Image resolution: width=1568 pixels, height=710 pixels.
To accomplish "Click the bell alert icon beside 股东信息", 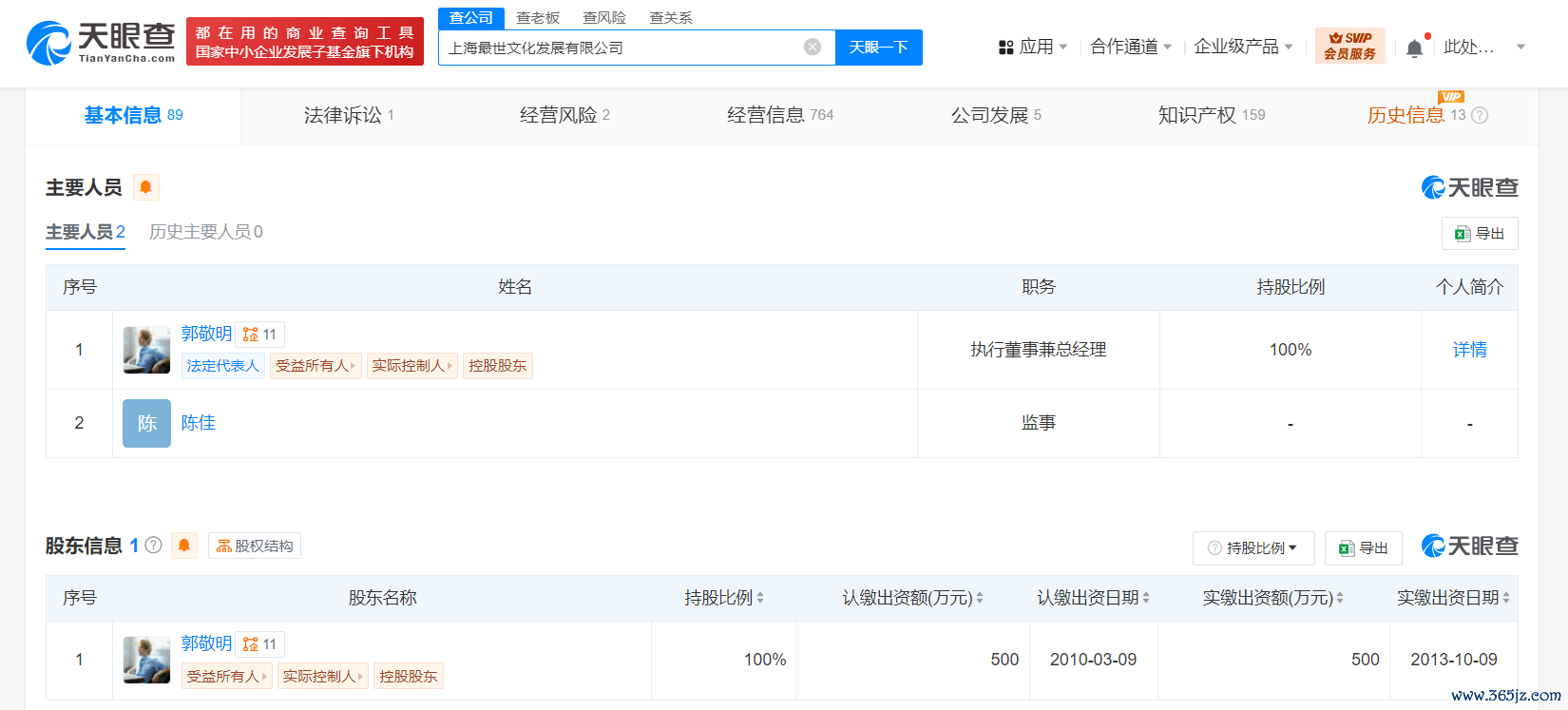I will 184,546.
